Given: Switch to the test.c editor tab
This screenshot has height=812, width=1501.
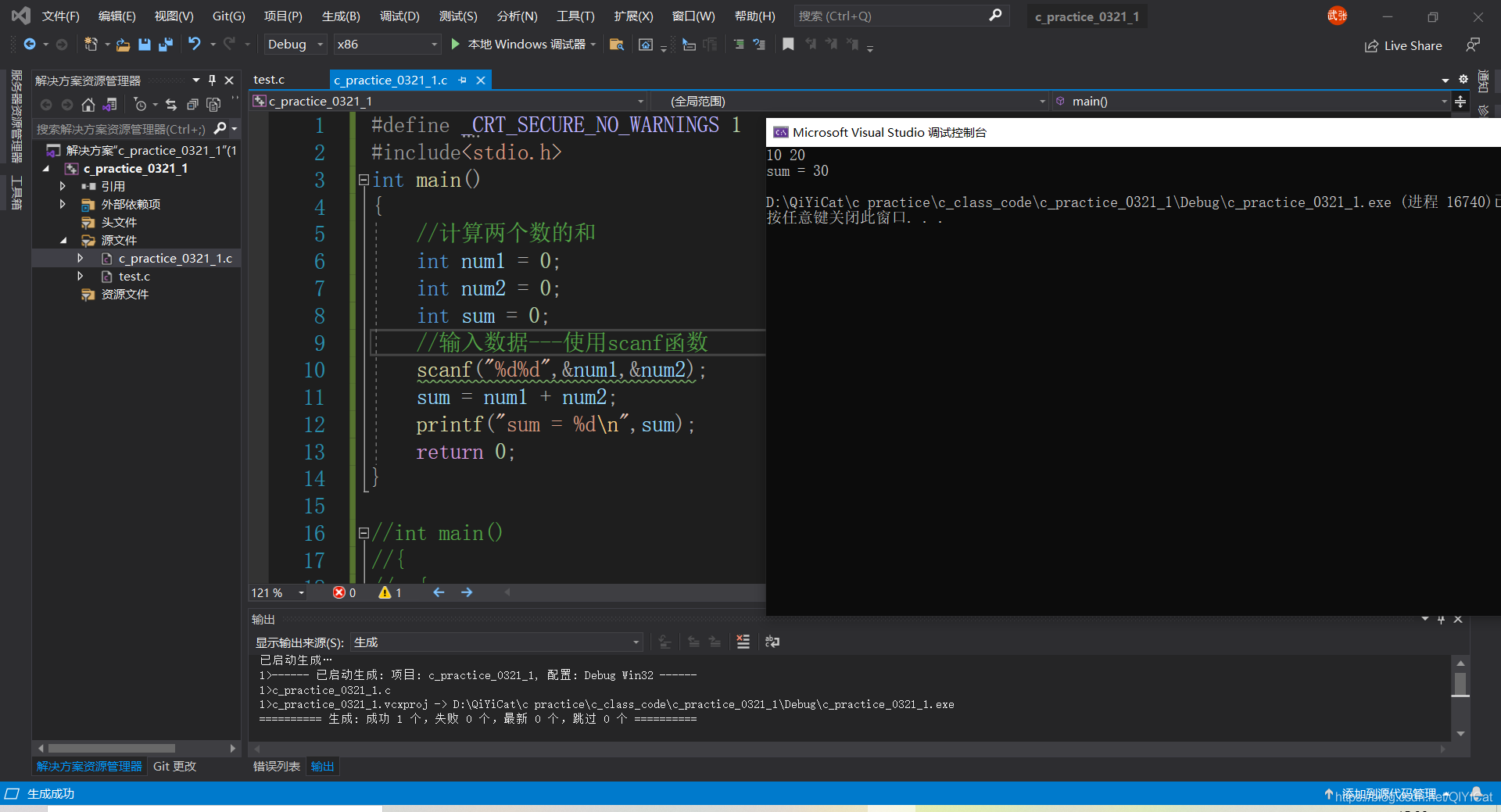Looking at the screenshot, I should point(269,80).
